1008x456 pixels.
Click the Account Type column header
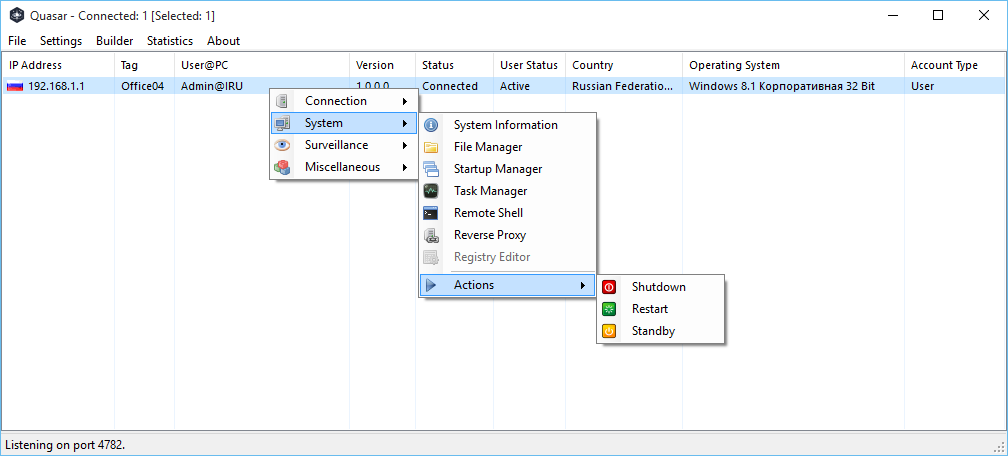(x=944, y=65)
